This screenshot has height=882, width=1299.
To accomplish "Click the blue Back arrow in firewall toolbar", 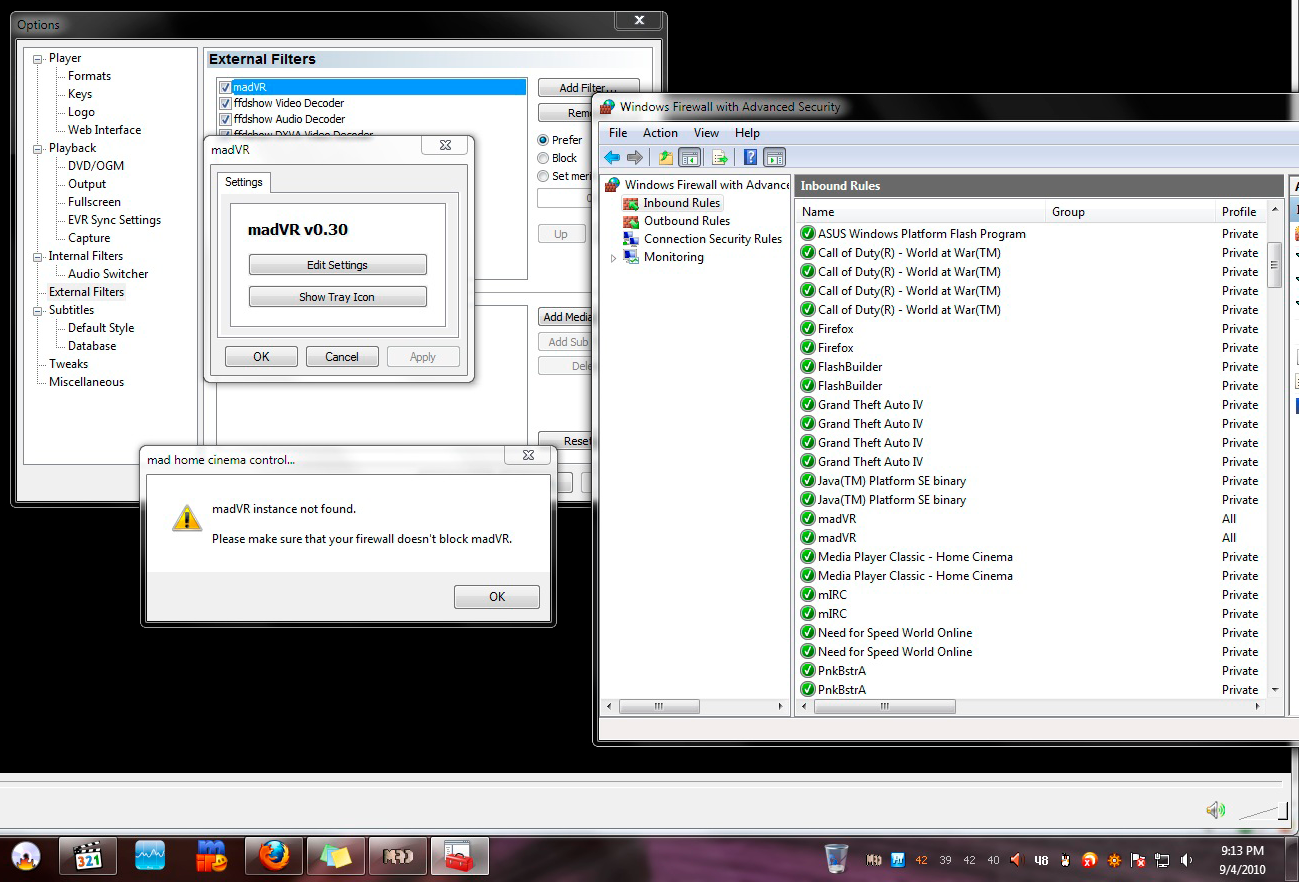I will tap(612, 157).
